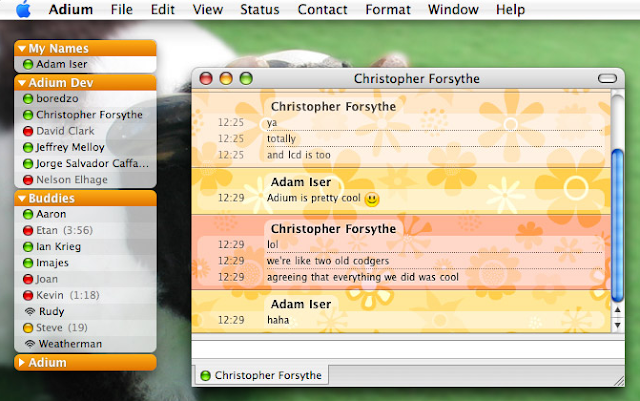Click the message text input field
The image size is (640, 401).
tap(408, 349)
